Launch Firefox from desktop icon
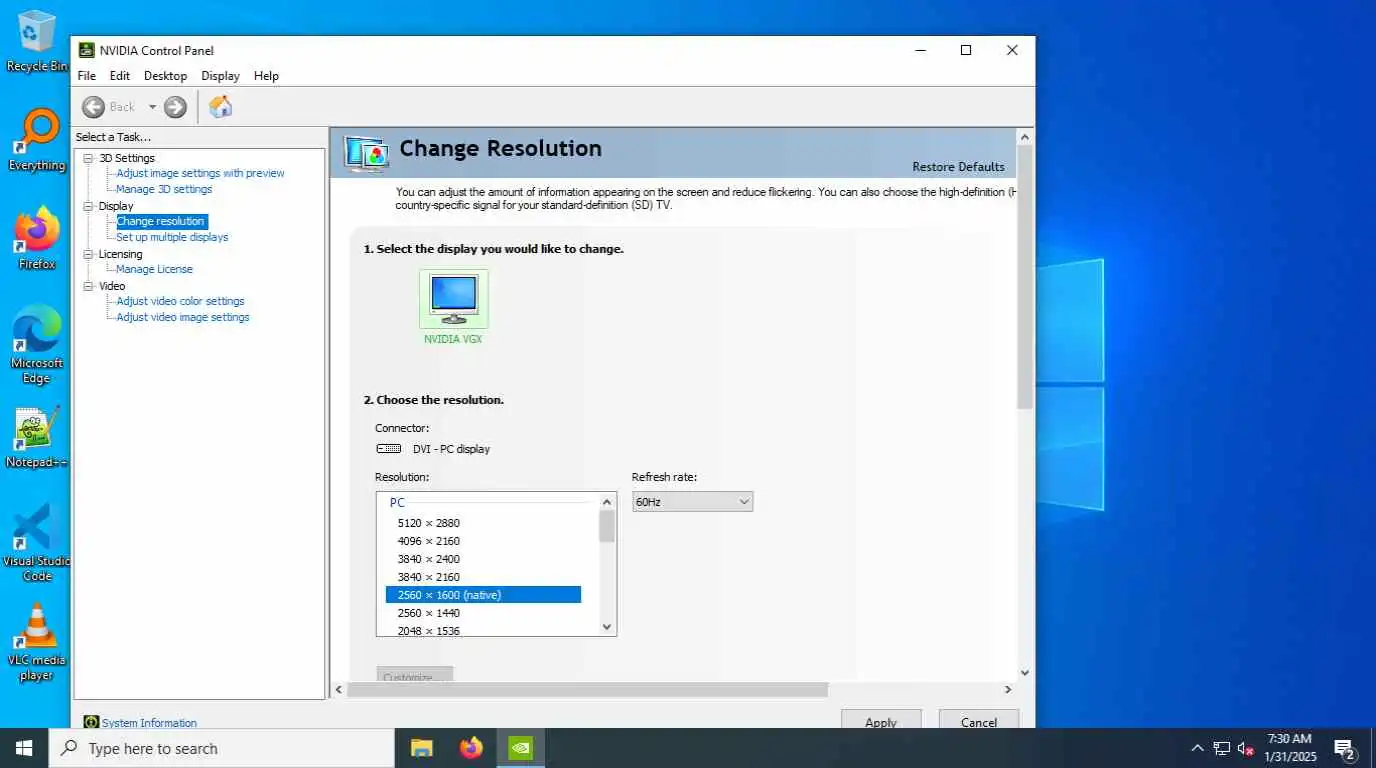Screen dimensions: 1376x768 click(37, 239)
